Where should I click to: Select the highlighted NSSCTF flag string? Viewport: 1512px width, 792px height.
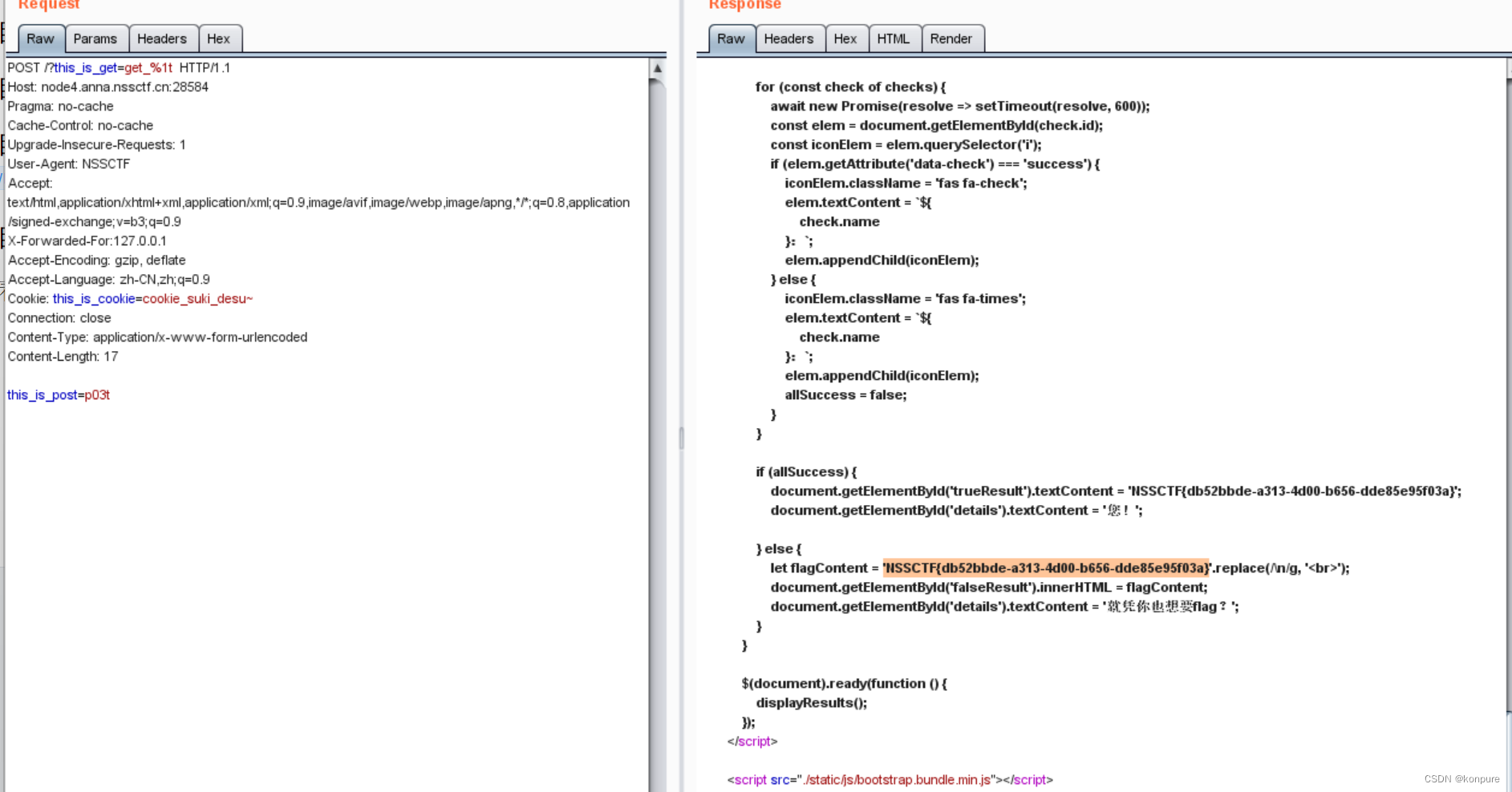(x=1045, y=568)
